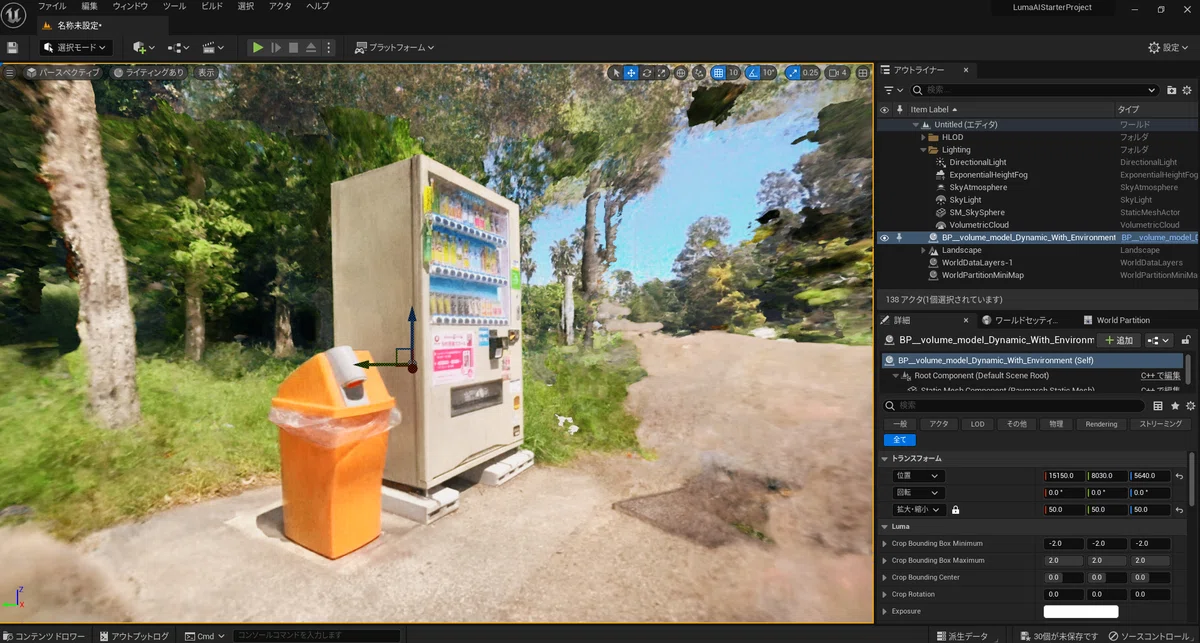This screenshot has width=1200, height=643.
Task: Click the skip frame playback button
Action: click(x=276, y=47)
